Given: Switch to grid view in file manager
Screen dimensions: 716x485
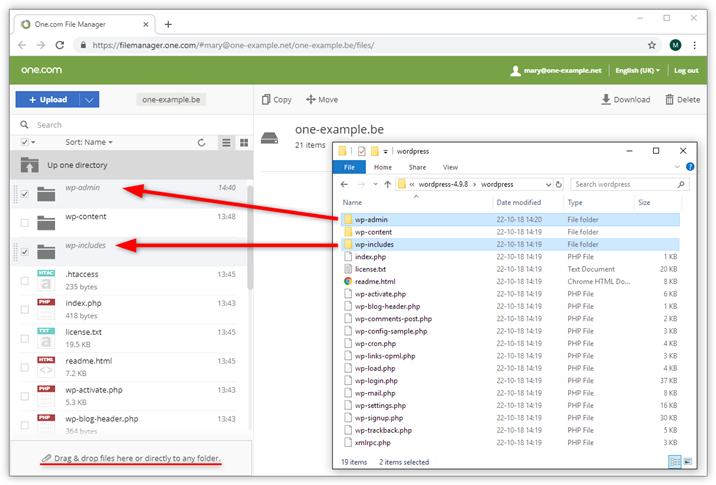Looking at the screenshot, I should tap(244, 142).
